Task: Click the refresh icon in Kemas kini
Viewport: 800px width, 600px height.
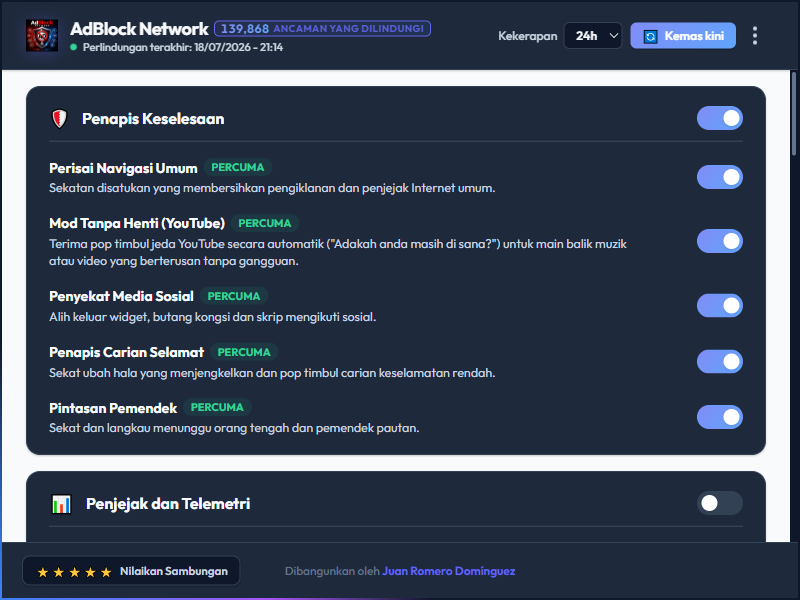Action: (x=650, y=36)
